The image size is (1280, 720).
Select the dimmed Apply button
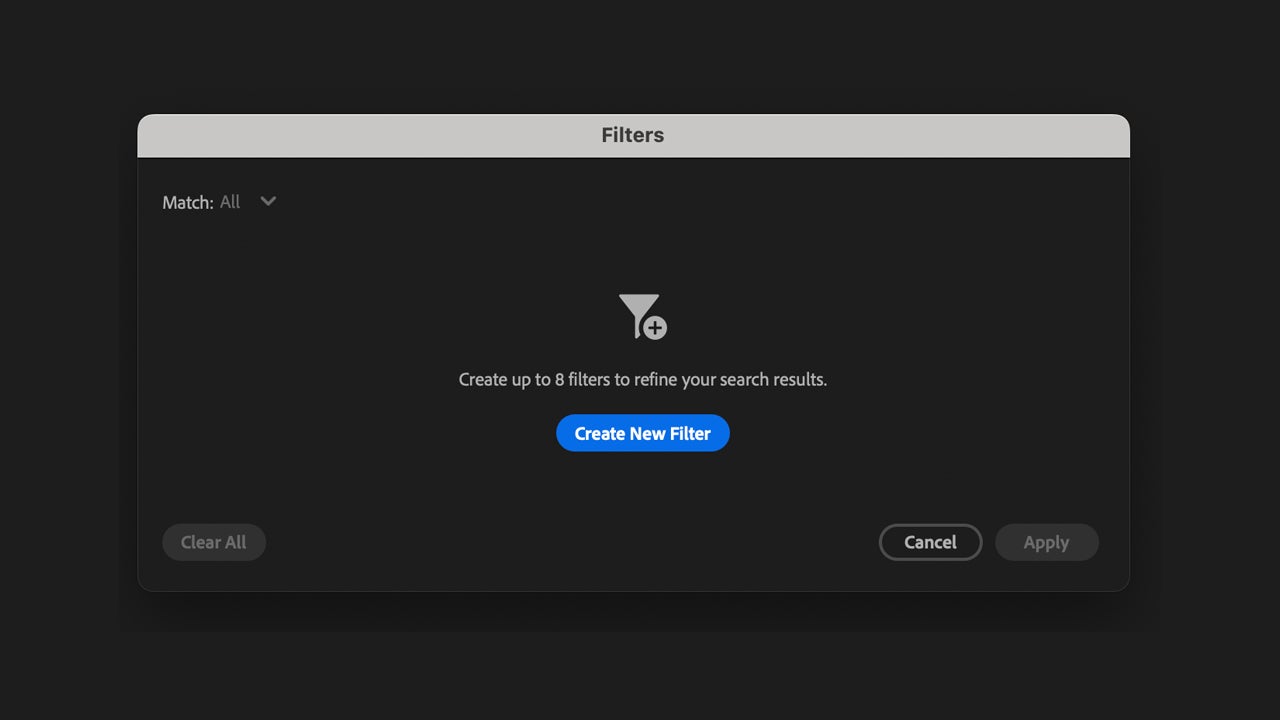point(1046,542)
